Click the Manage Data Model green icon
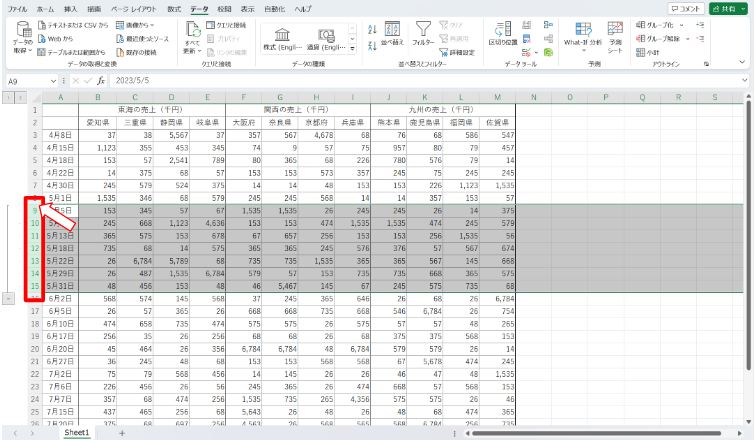This screenshot has height=440, width=755. click(548, 52)
